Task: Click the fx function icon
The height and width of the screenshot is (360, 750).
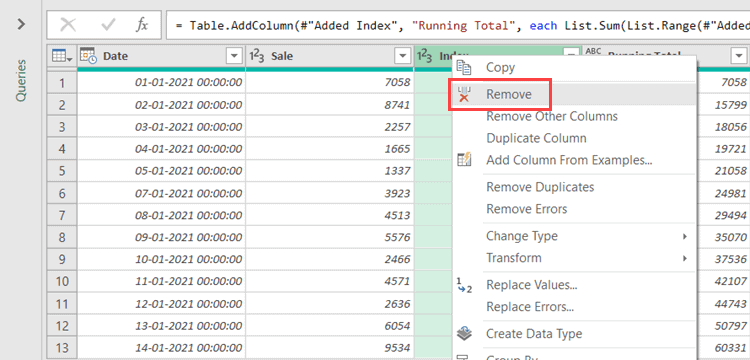Action: (142, 25)
